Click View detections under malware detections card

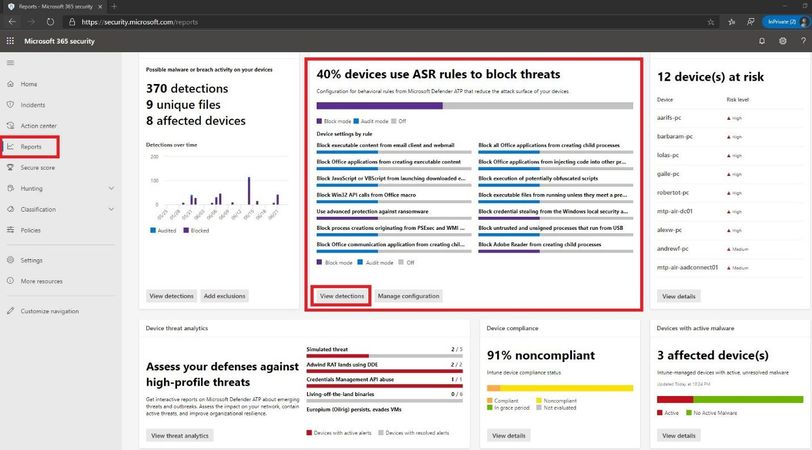[x=171, y=296]
